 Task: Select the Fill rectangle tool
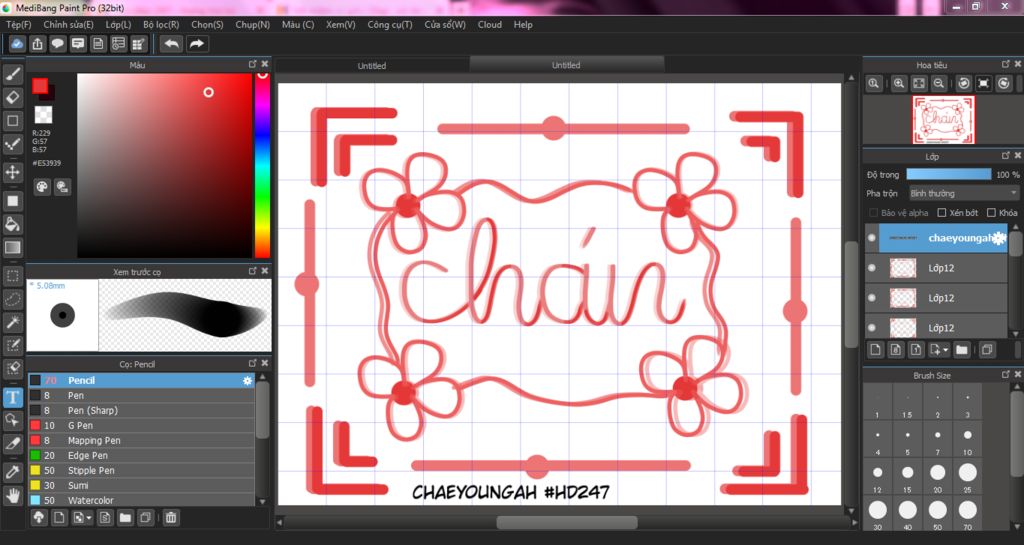click(x=13, y=201)
